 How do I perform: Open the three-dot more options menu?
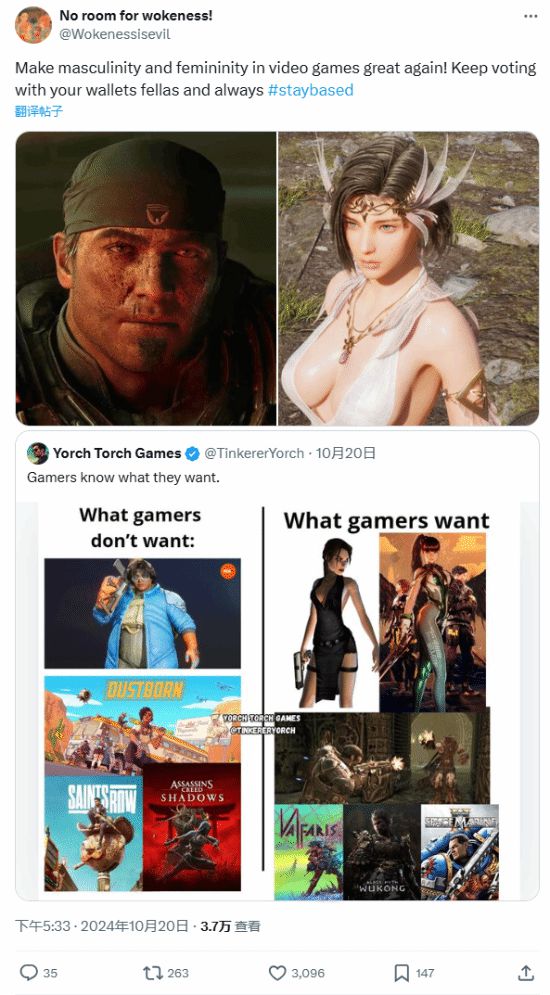(x=531, y=16)
